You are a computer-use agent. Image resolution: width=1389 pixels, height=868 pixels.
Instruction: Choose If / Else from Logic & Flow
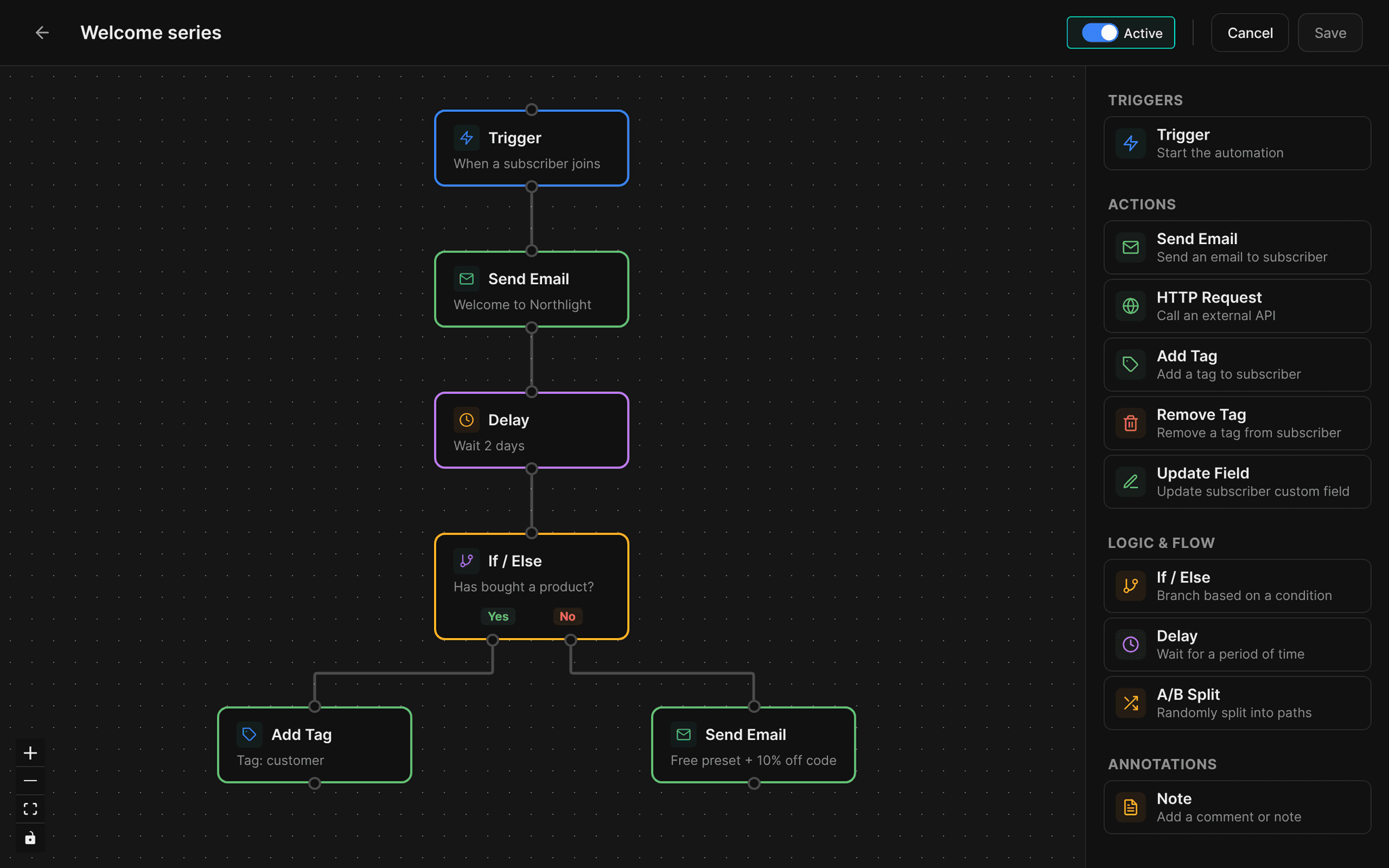pyautogui.click(x=1237, y=586)
